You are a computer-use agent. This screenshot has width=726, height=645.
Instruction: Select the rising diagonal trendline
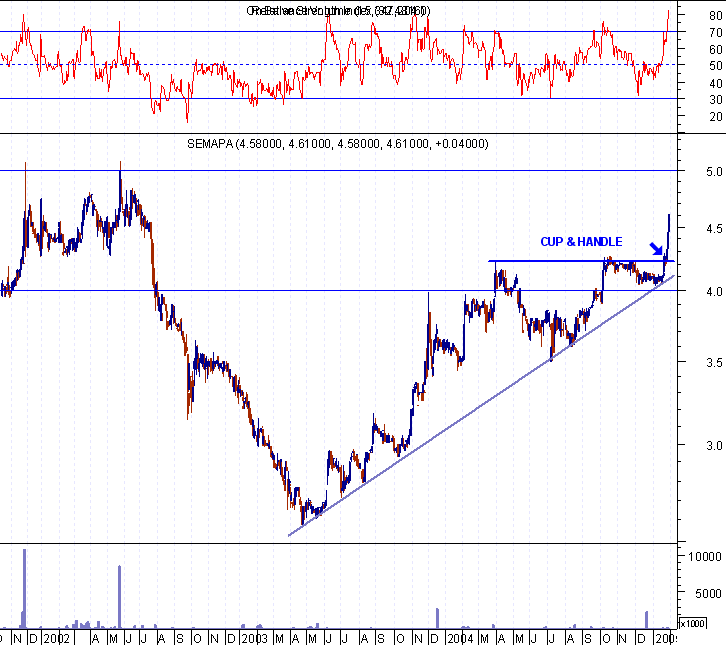point(481,406)
